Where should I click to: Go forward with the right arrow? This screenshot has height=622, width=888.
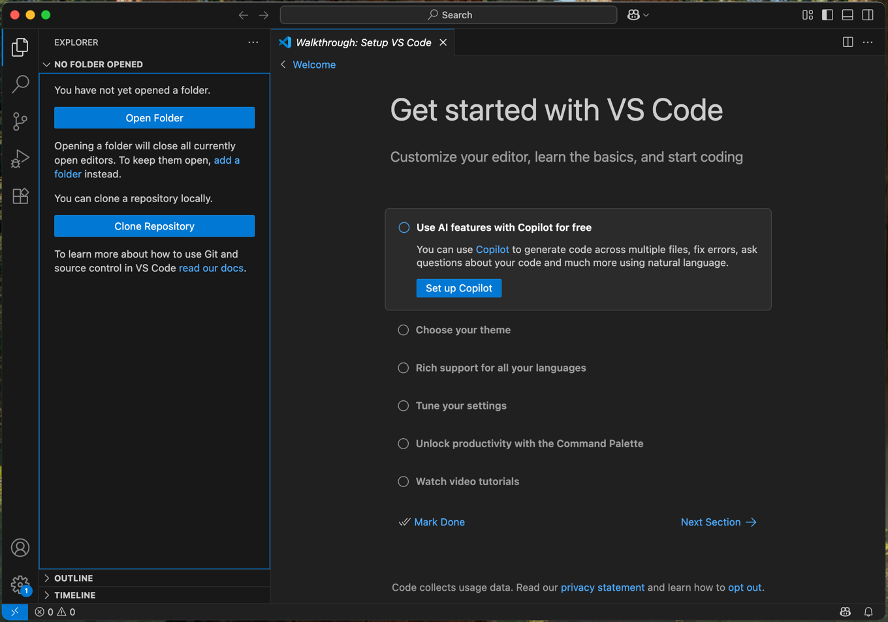(x=264, y=15)
